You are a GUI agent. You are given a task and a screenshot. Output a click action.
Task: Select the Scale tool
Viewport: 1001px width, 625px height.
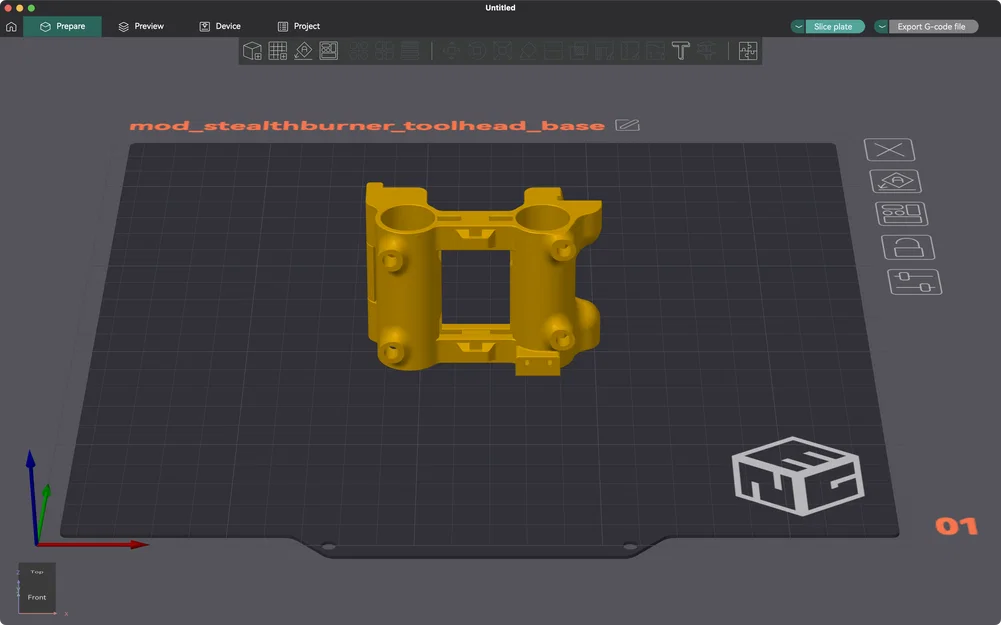(x=505, y=50)
